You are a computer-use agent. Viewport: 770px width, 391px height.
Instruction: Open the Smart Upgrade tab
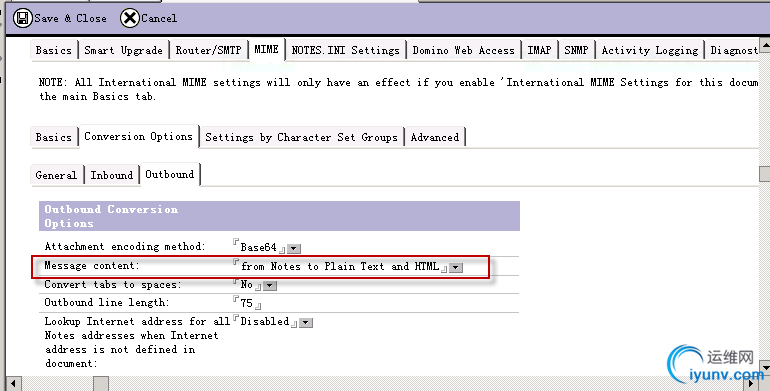[x=123, y=50]
